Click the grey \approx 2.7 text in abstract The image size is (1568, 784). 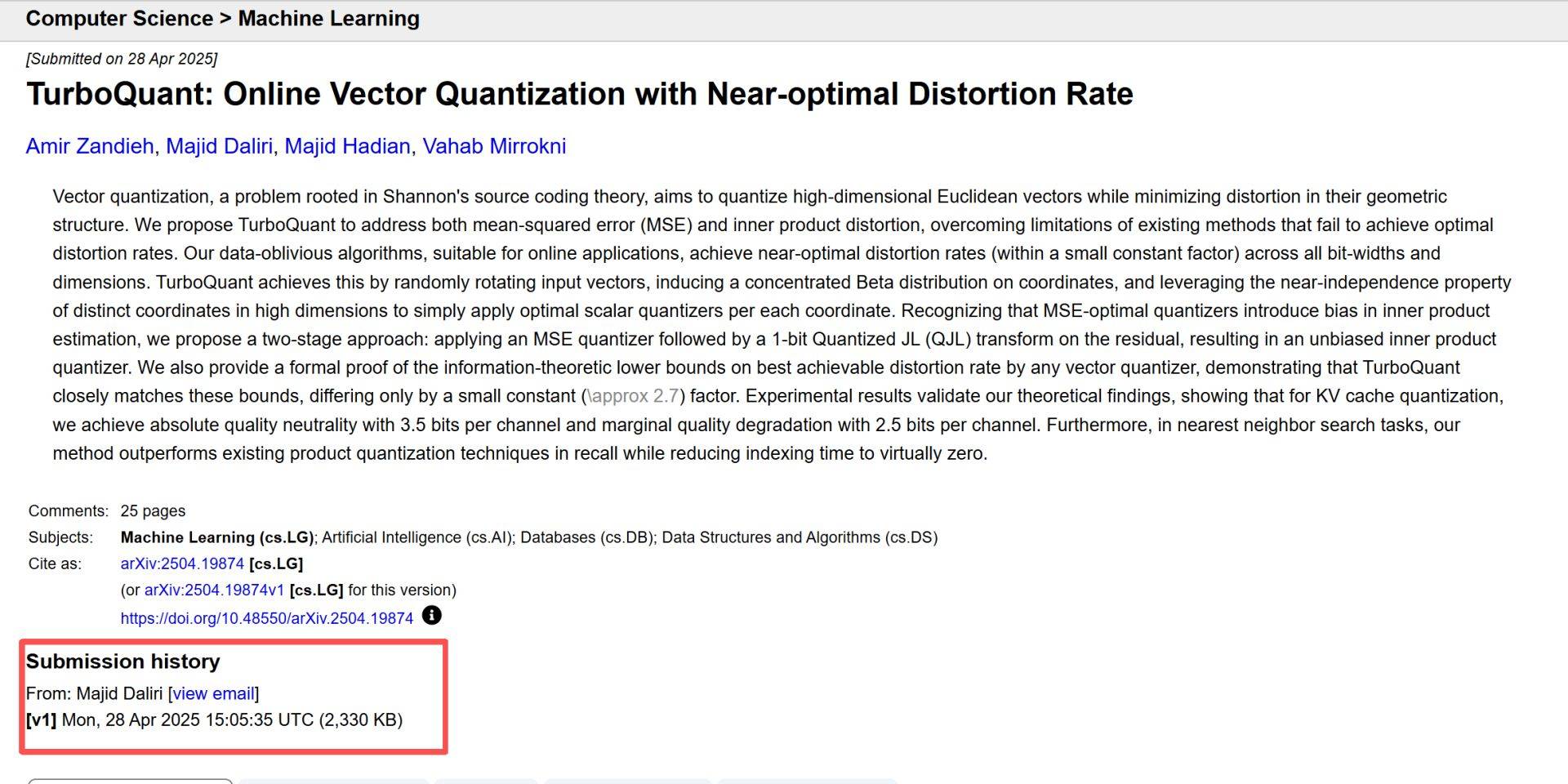tap(633, 396)
